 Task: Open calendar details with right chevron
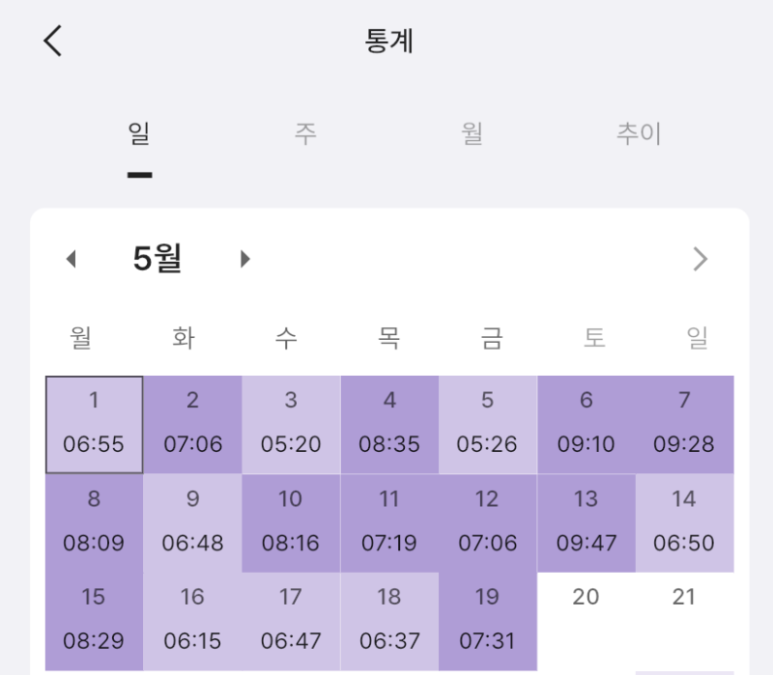[x=700, y=259]
